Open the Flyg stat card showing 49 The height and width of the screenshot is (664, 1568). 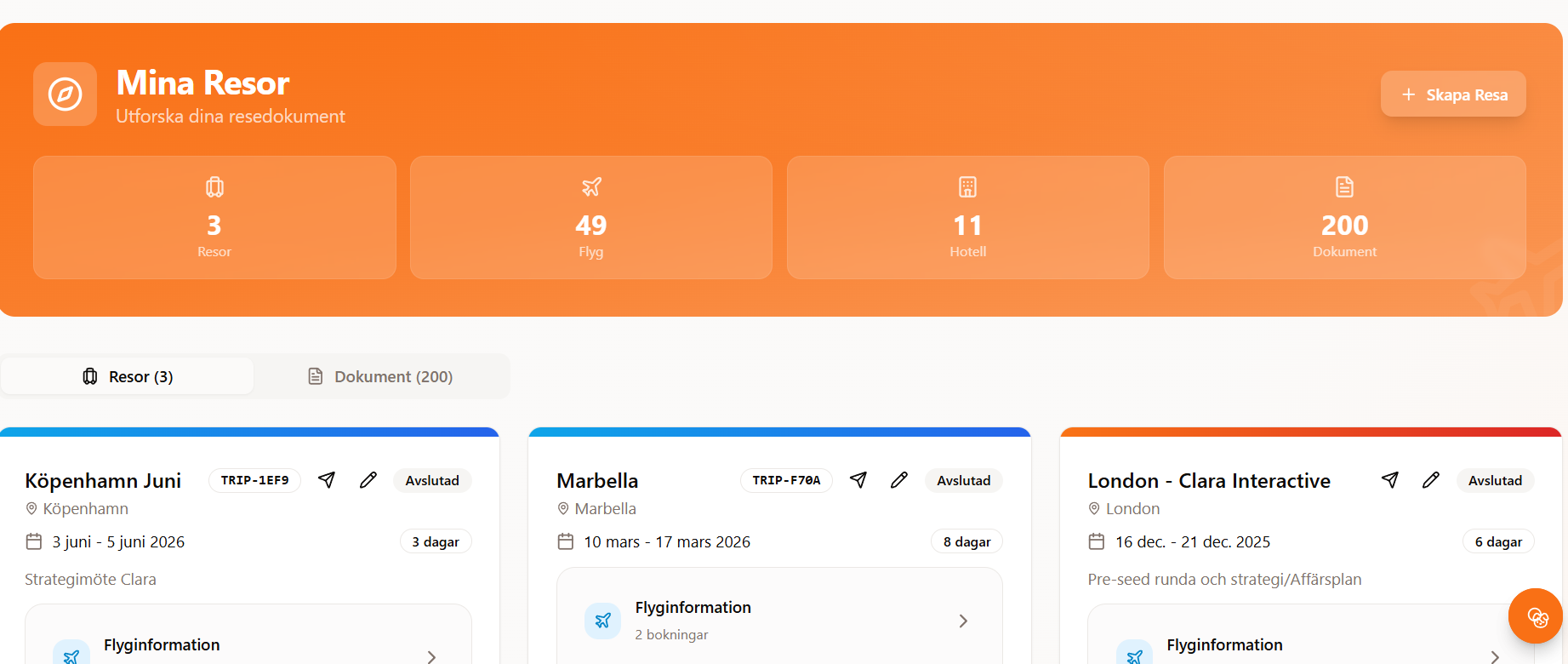(591, 217)
